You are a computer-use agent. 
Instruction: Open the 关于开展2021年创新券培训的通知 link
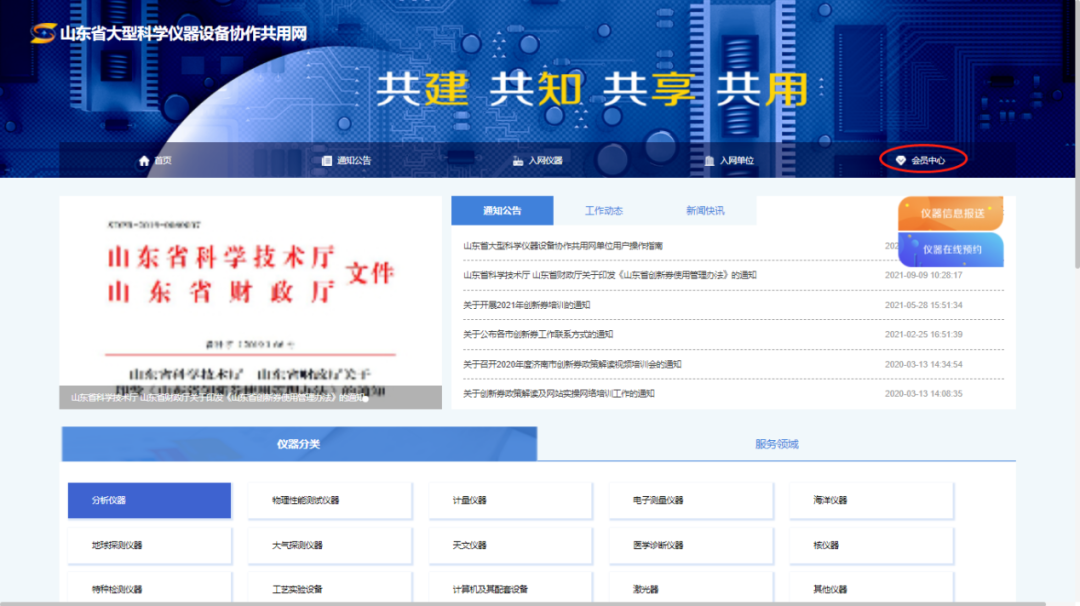(x=527, y=305)
